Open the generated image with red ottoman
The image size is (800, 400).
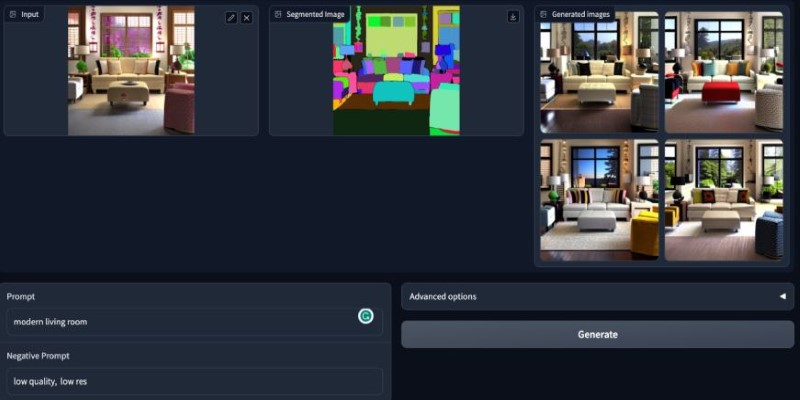tap(723, 72)
